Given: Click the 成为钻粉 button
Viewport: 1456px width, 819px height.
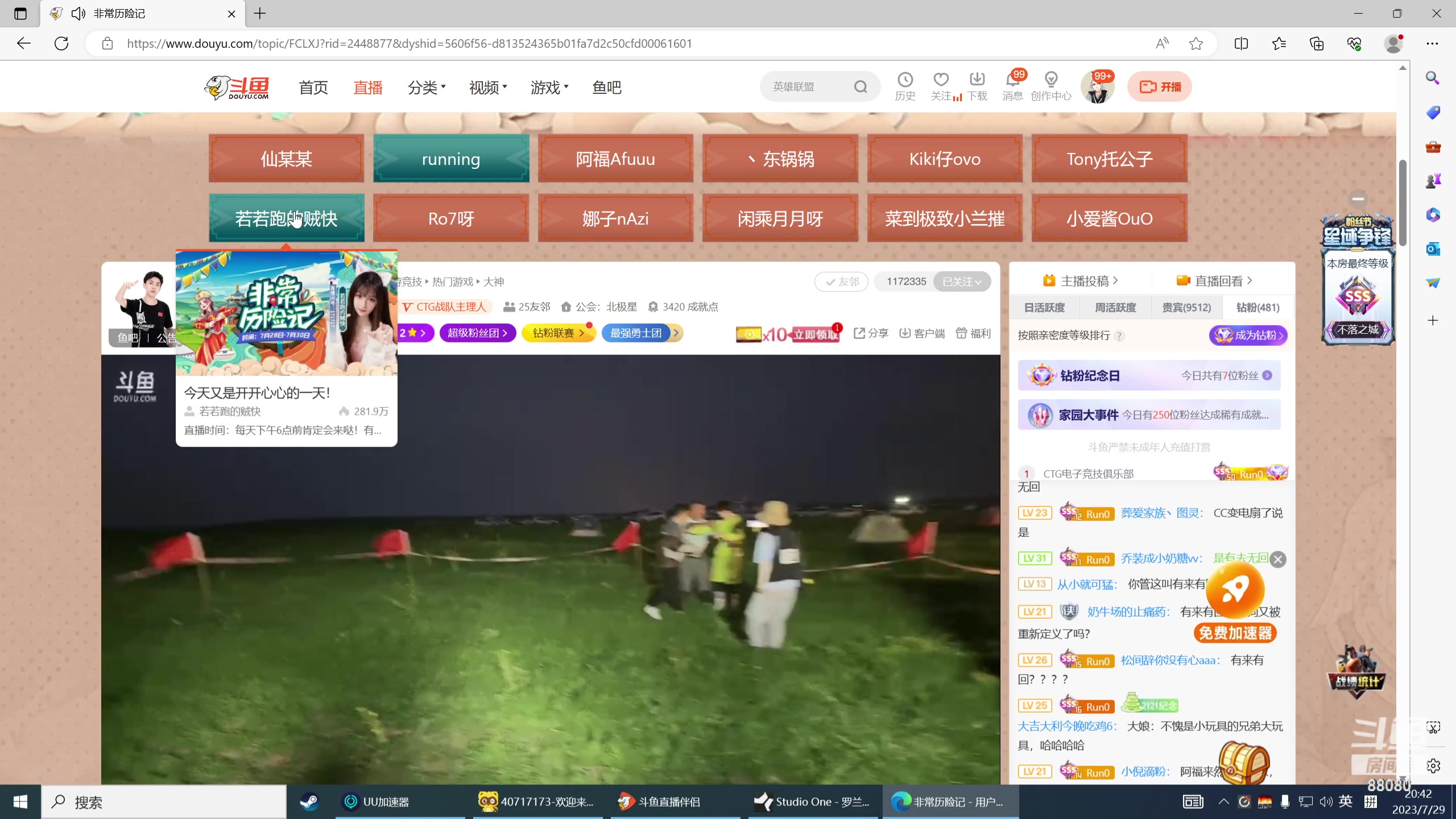Looking at the screenshot, I should pyautogui.click(x=1248, y=335).
